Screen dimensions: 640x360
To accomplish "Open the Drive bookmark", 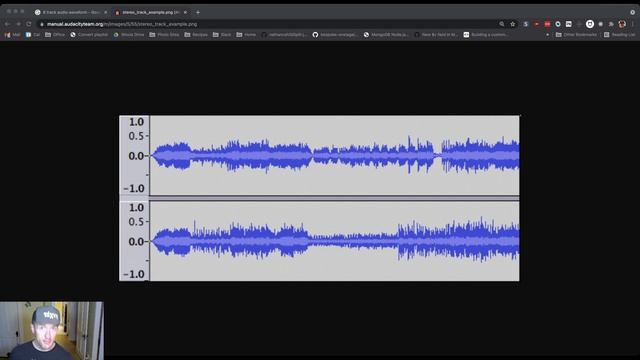I will point(129,35).
